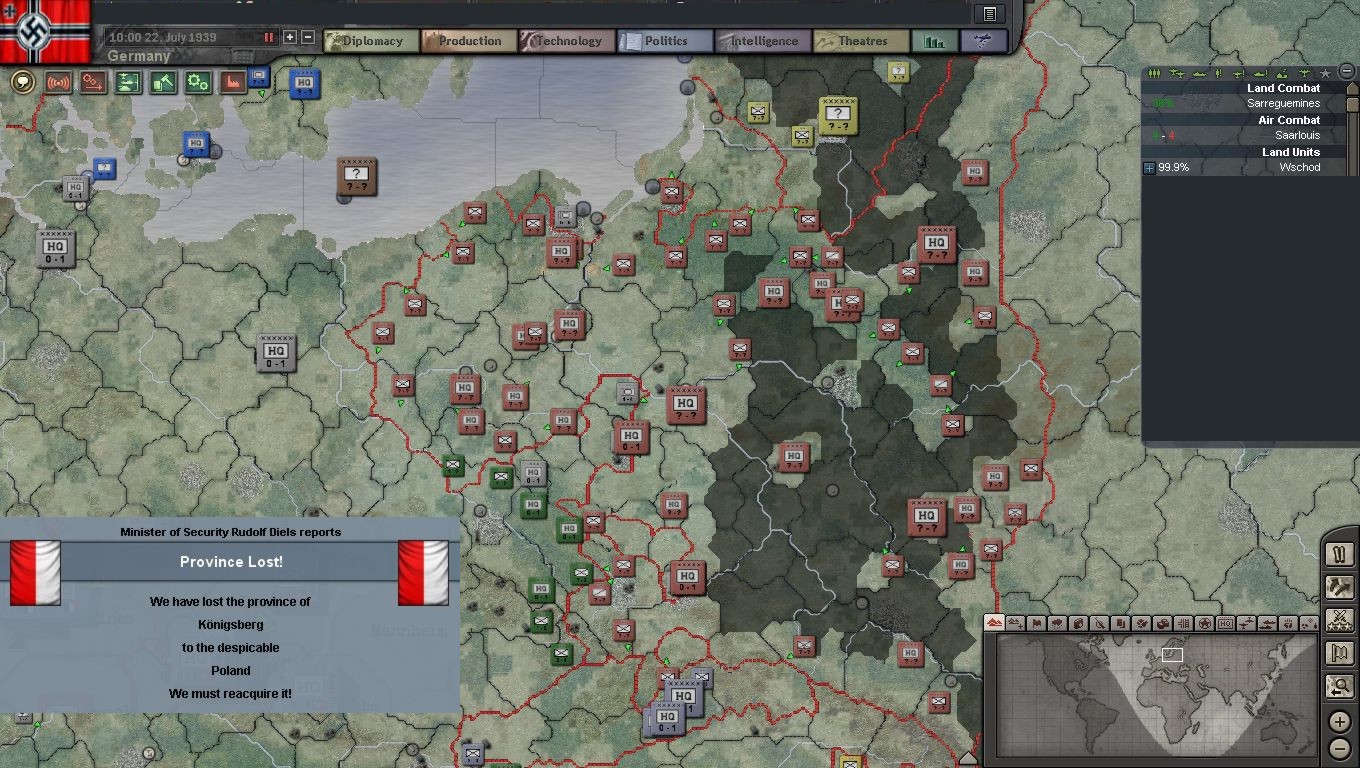Click Europe highlight box on minimap
The image size is (1360, 768).
pyautogui.click(x=1172, y=655)
